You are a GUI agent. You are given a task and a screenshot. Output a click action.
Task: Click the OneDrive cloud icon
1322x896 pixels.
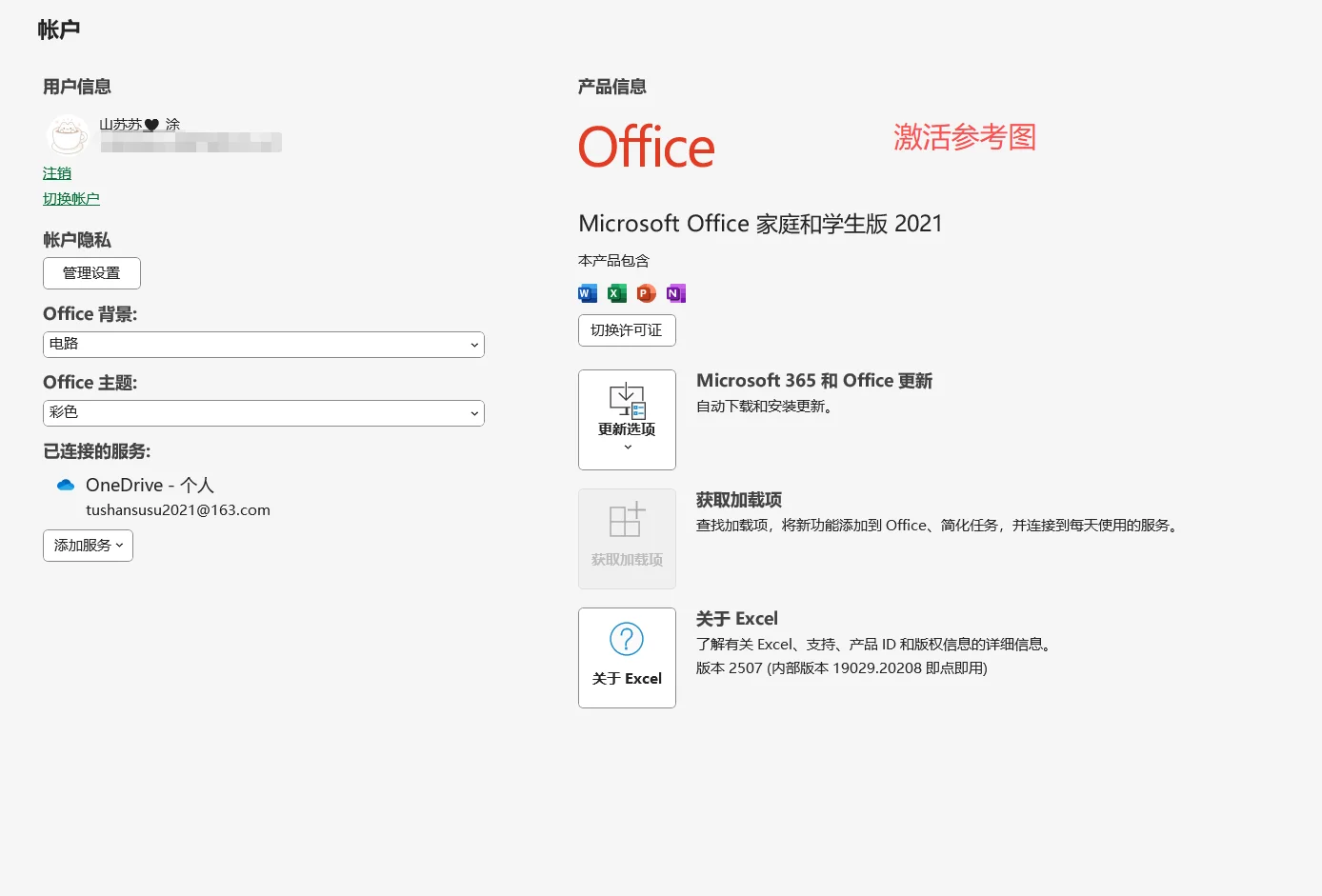click(65, 485)
